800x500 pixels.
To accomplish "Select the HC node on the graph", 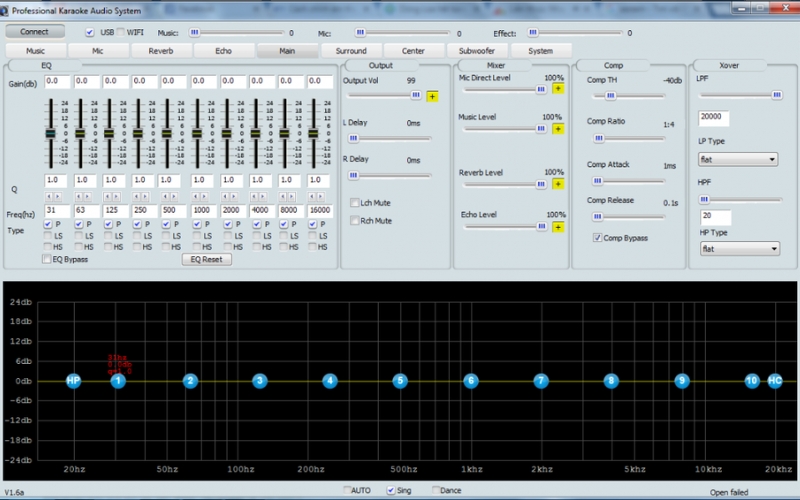I will click(775, 381).
